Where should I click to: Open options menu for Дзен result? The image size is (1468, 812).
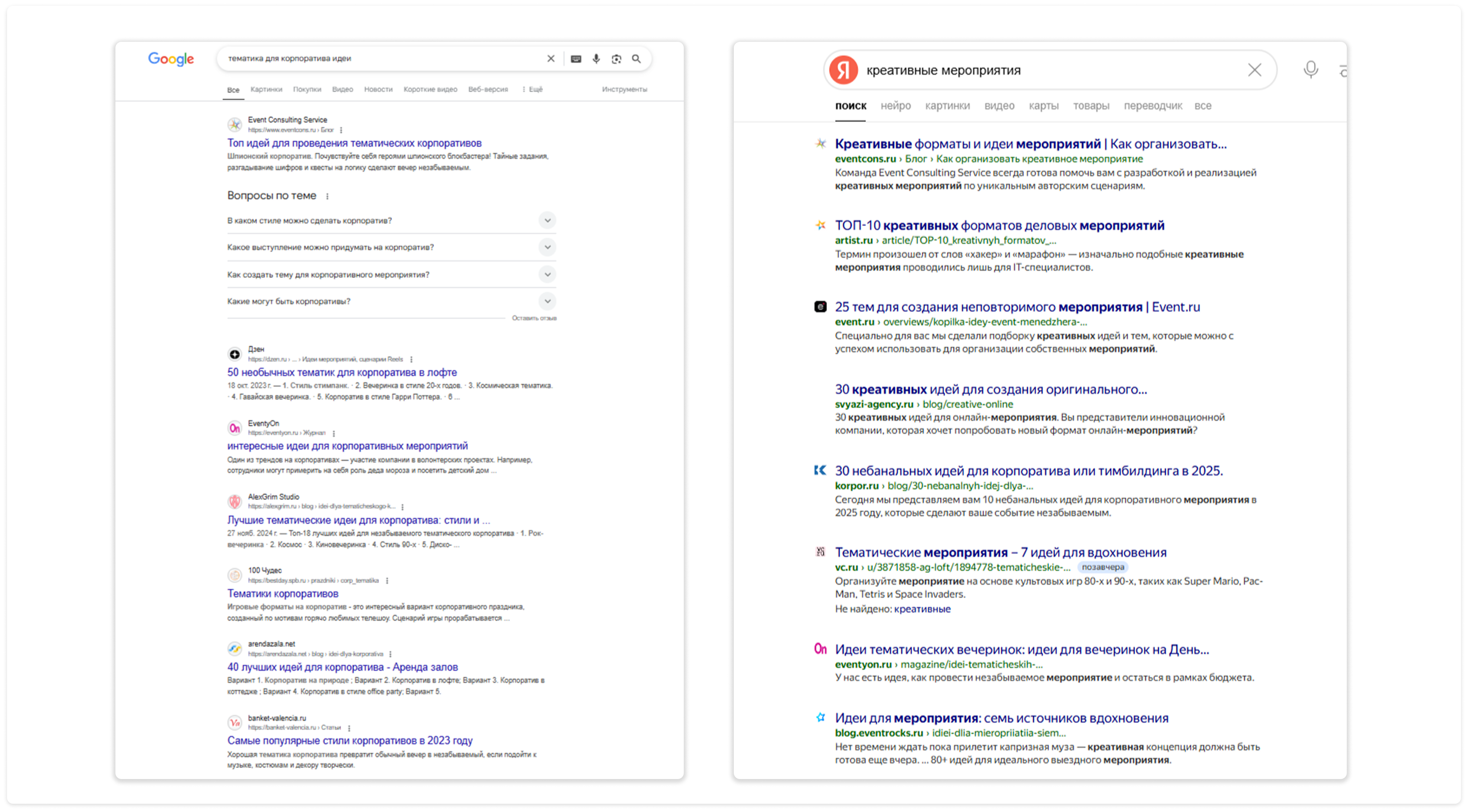(411, 360)
